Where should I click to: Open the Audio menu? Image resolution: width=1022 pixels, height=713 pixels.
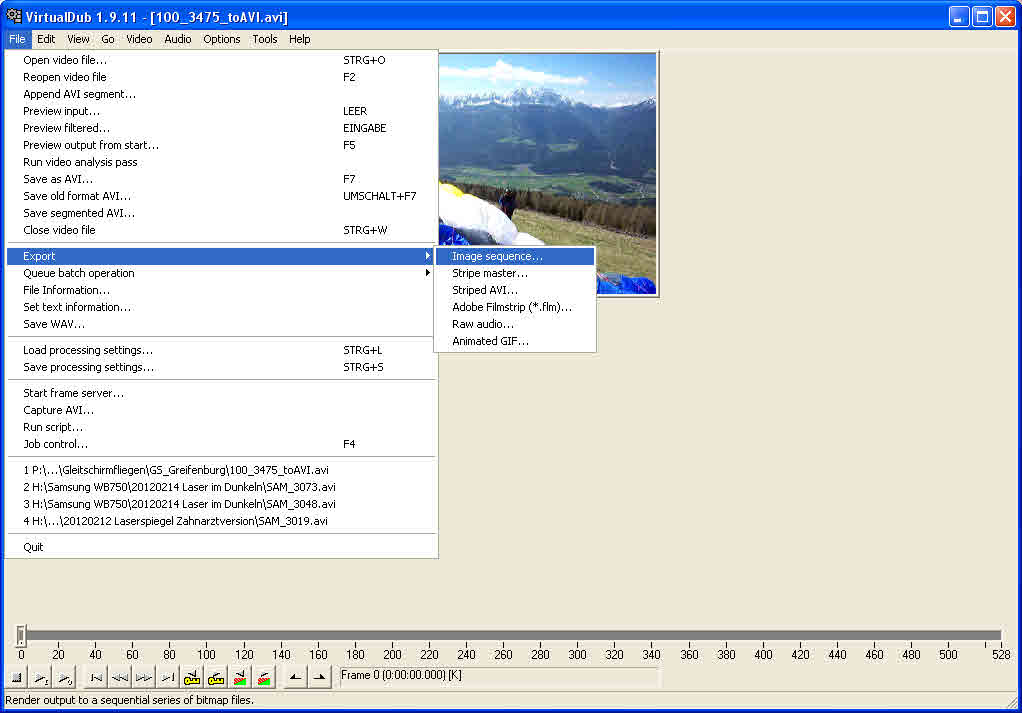click(177, 39)
